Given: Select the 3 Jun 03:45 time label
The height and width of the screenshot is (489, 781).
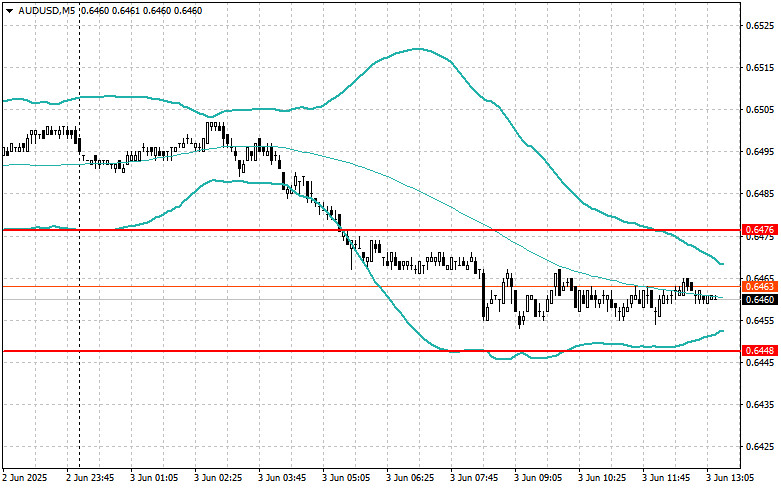Looking at the screenshot, I should point(282,478).
